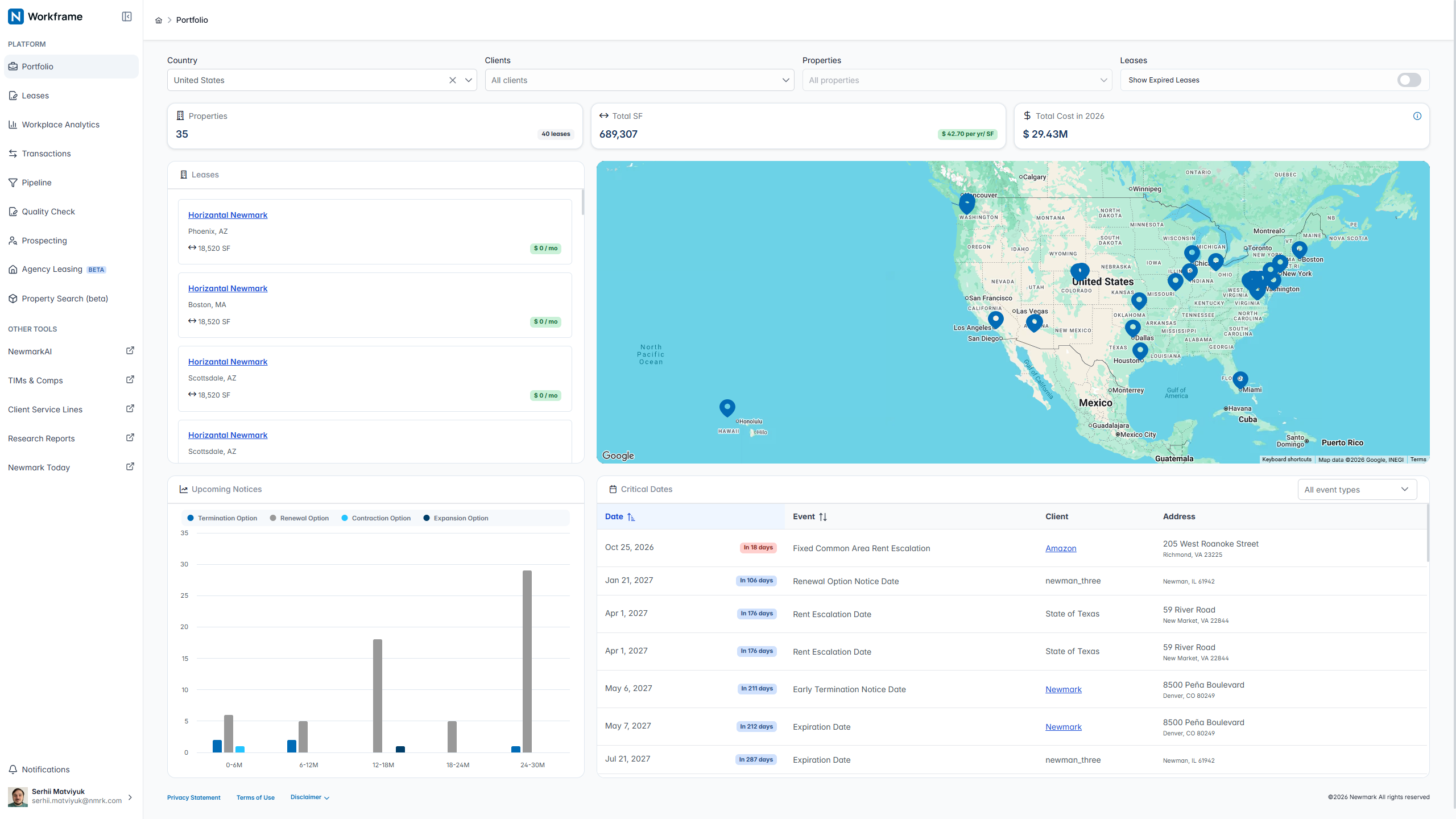The width and height of the screenshot is (1456, 819).
Task: Open All event types dropdown
Action: [x=1357, y=489]
